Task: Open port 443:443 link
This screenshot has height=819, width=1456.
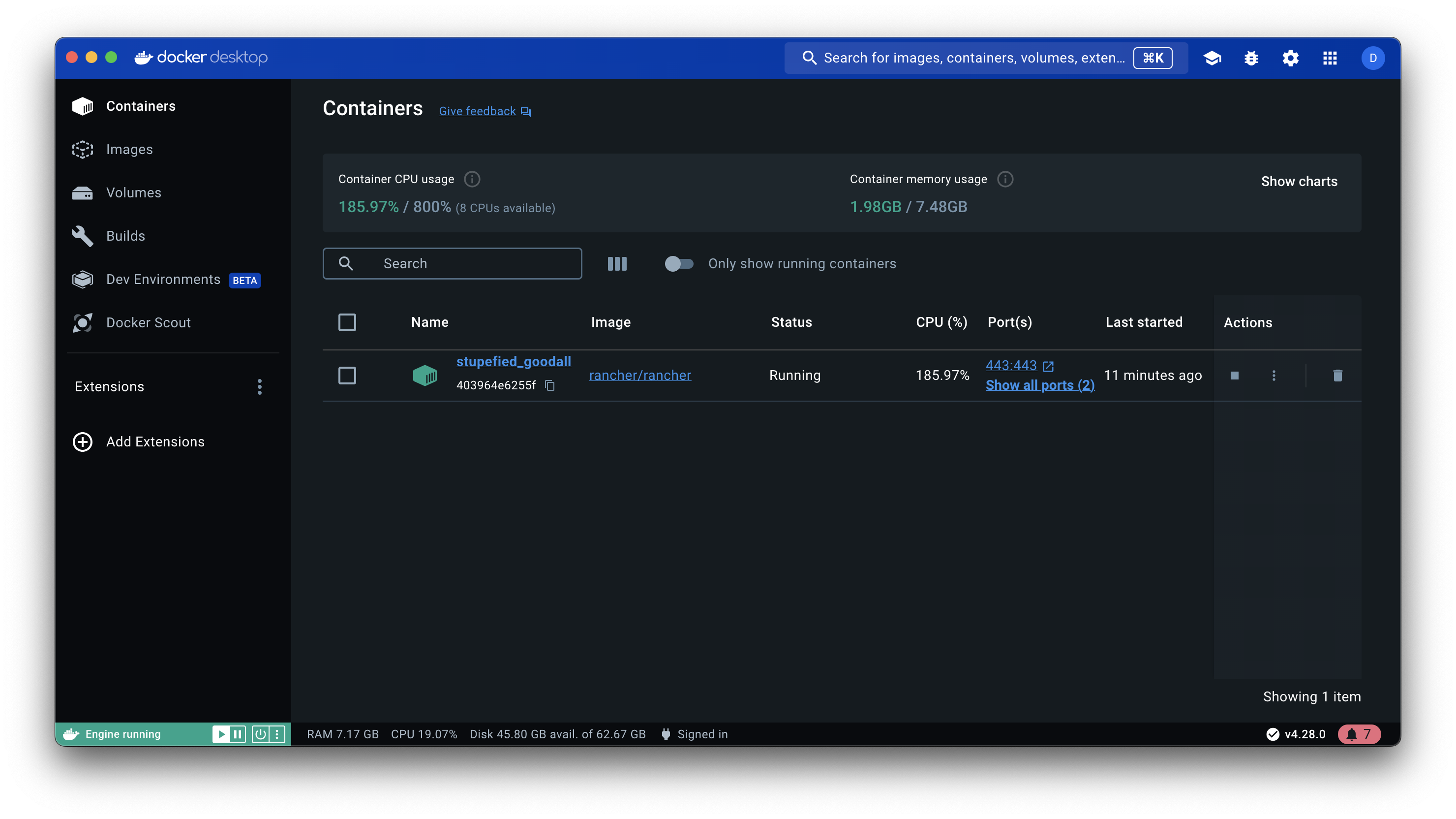Action: (x=1011, y=365)
